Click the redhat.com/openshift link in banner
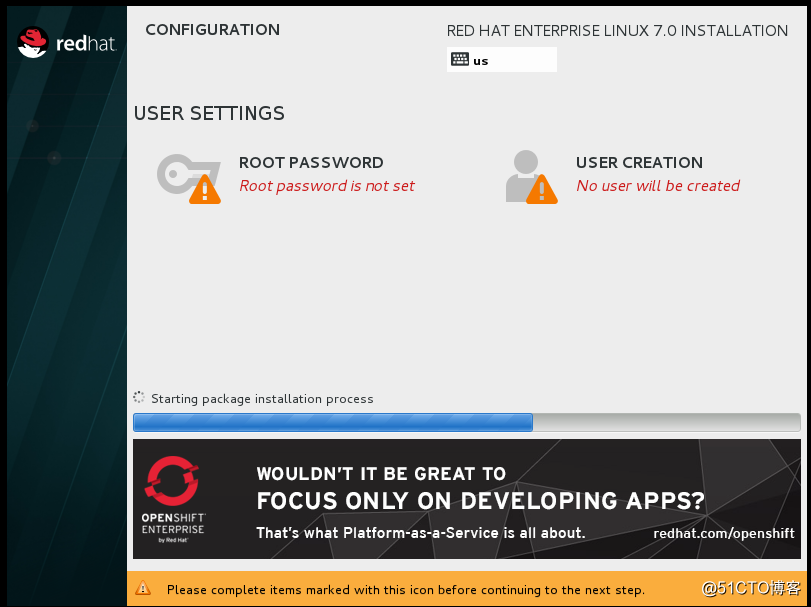The width and height of the screenshot is (811, 607). (724, 533)
